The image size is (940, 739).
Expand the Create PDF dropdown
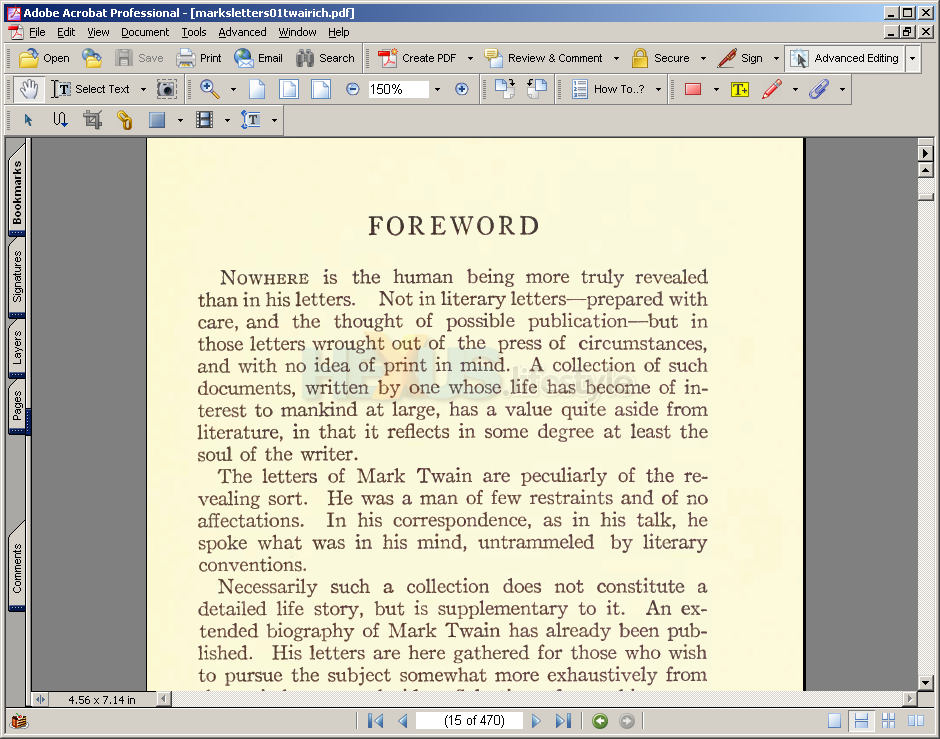click(x=470, y=58)
